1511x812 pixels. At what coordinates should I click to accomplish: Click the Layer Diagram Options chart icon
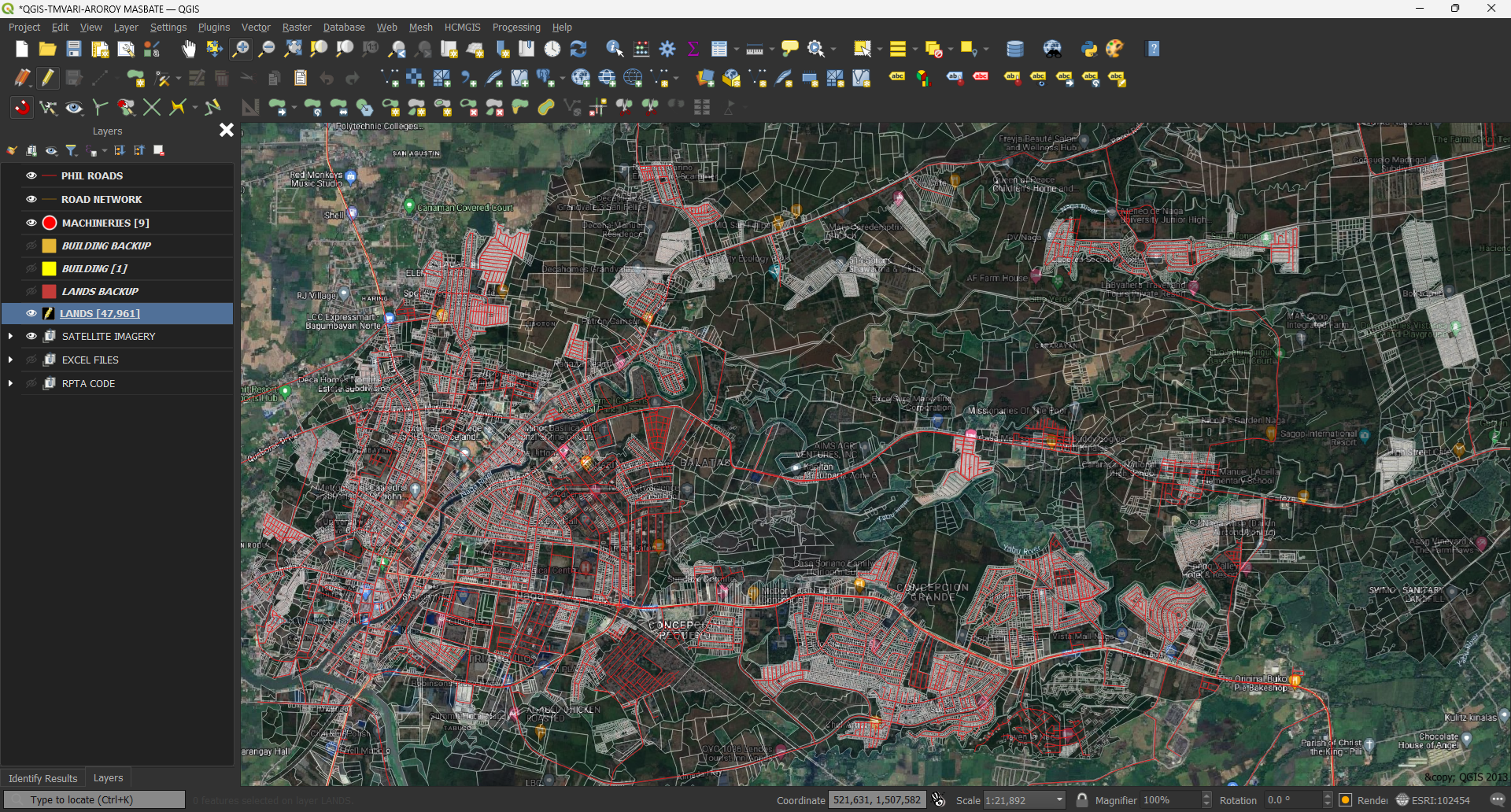point(923,78)
